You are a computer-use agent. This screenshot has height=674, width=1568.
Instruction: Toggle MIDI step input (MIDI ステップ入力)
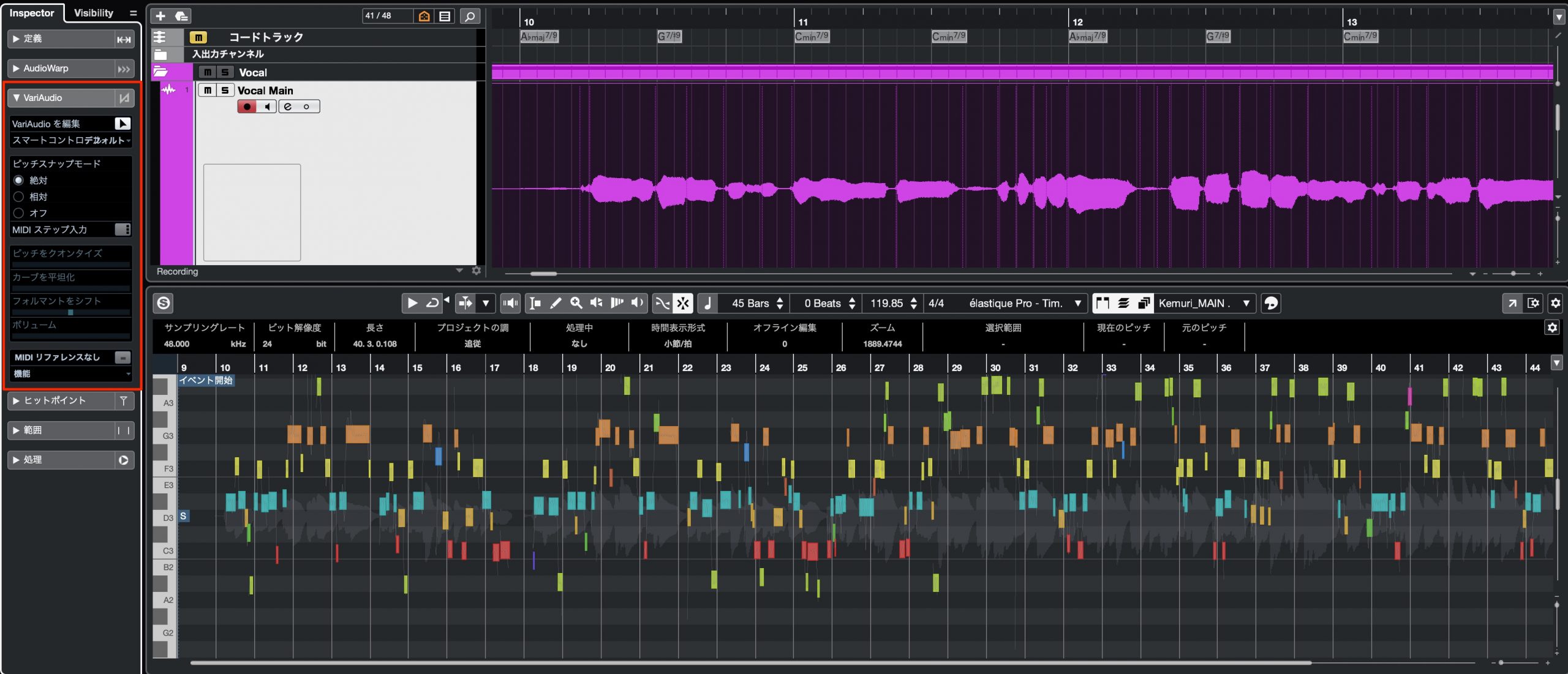[123, 230]
